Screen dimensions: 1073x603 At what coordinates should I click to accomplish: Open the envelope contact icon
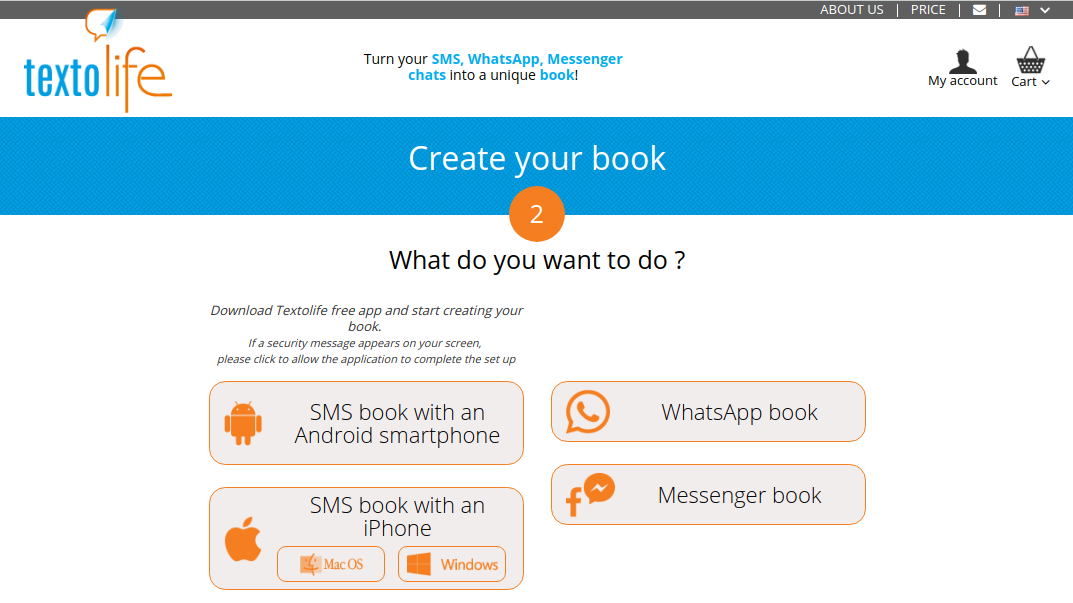(x=979, y=10)
